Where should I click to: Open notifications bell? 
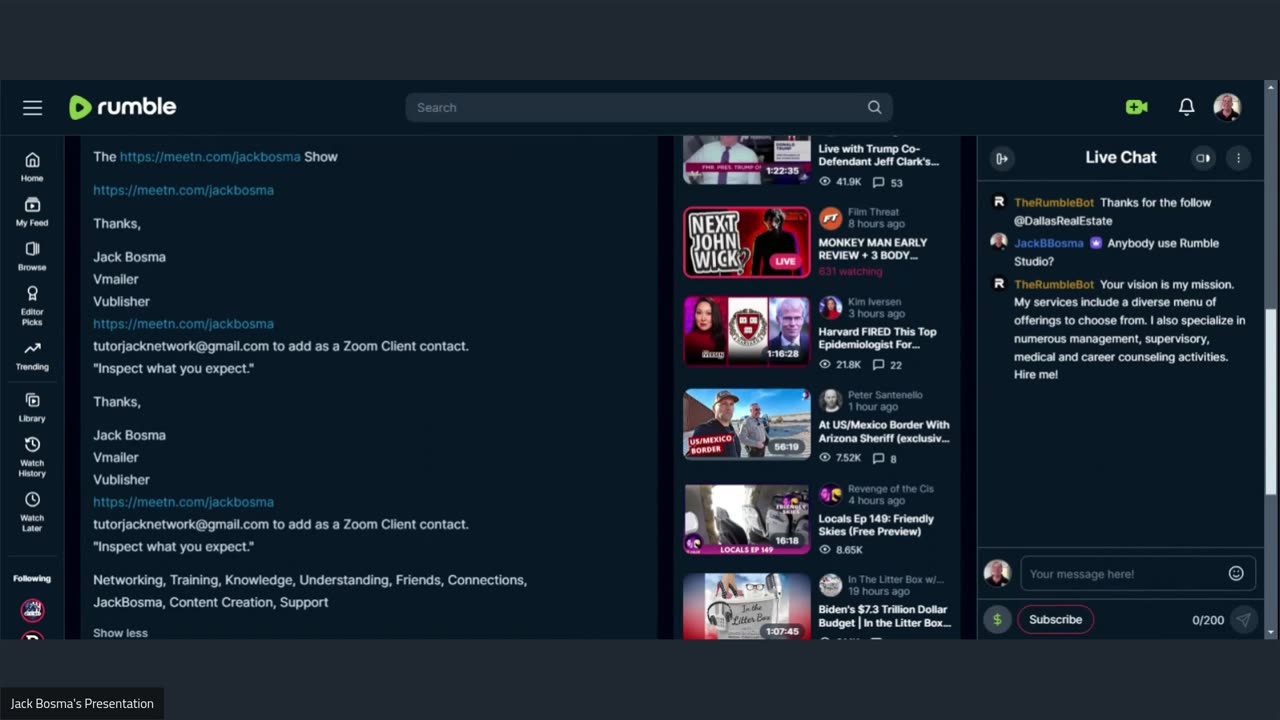click(1186, 107)
